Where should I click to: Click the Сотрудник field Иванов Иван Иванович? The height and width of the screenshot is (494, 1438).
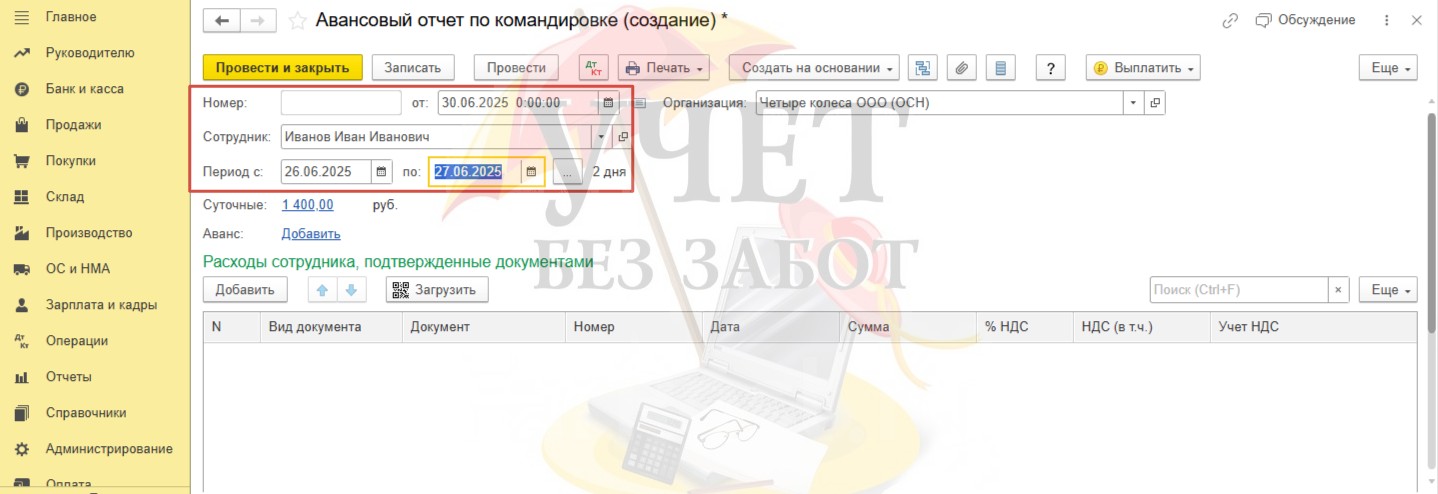point(436,137)
